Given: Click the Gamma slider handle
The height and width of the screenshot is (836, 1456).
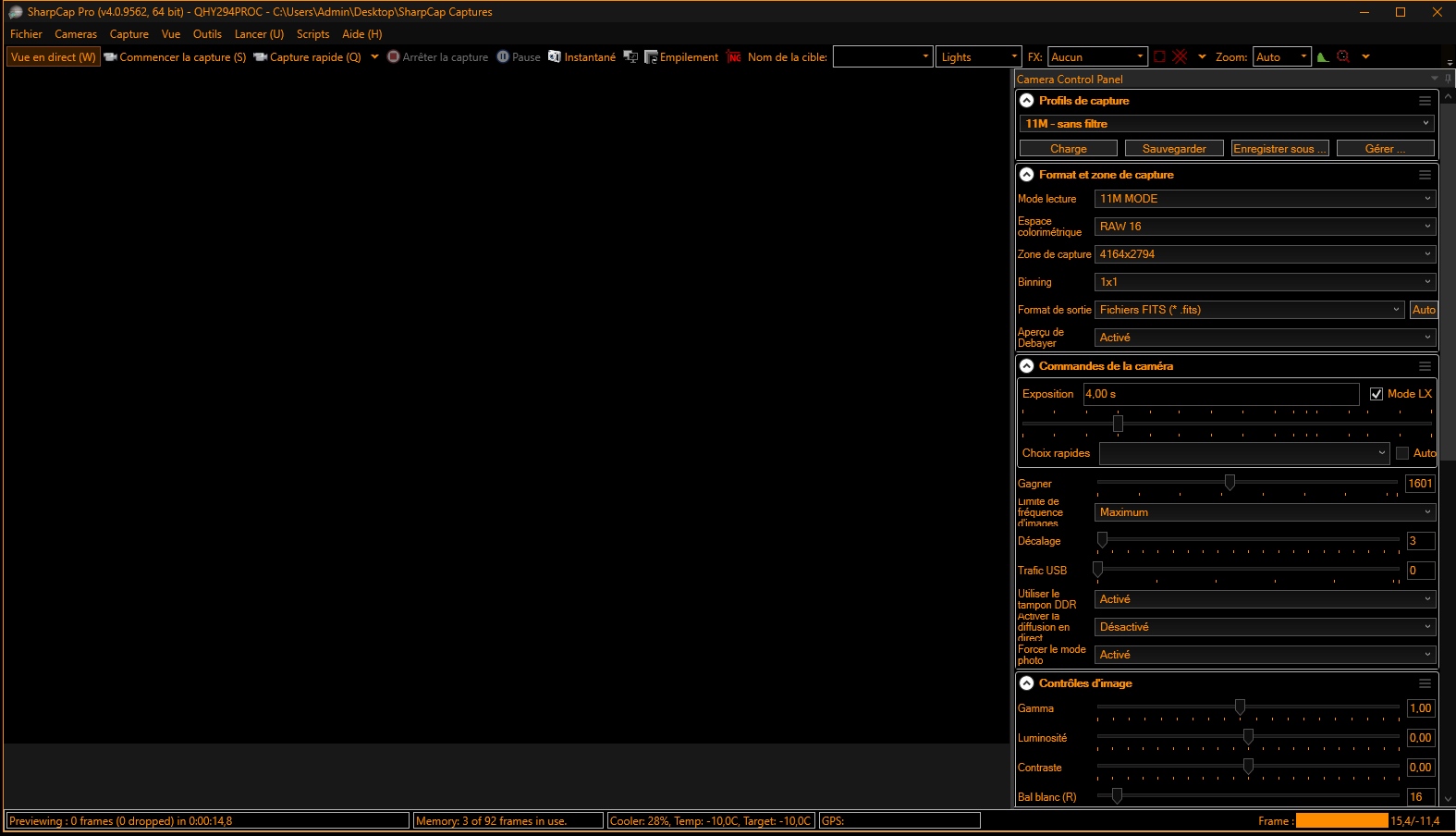Looking at the screenshot, I should (x=1240, y=707).
